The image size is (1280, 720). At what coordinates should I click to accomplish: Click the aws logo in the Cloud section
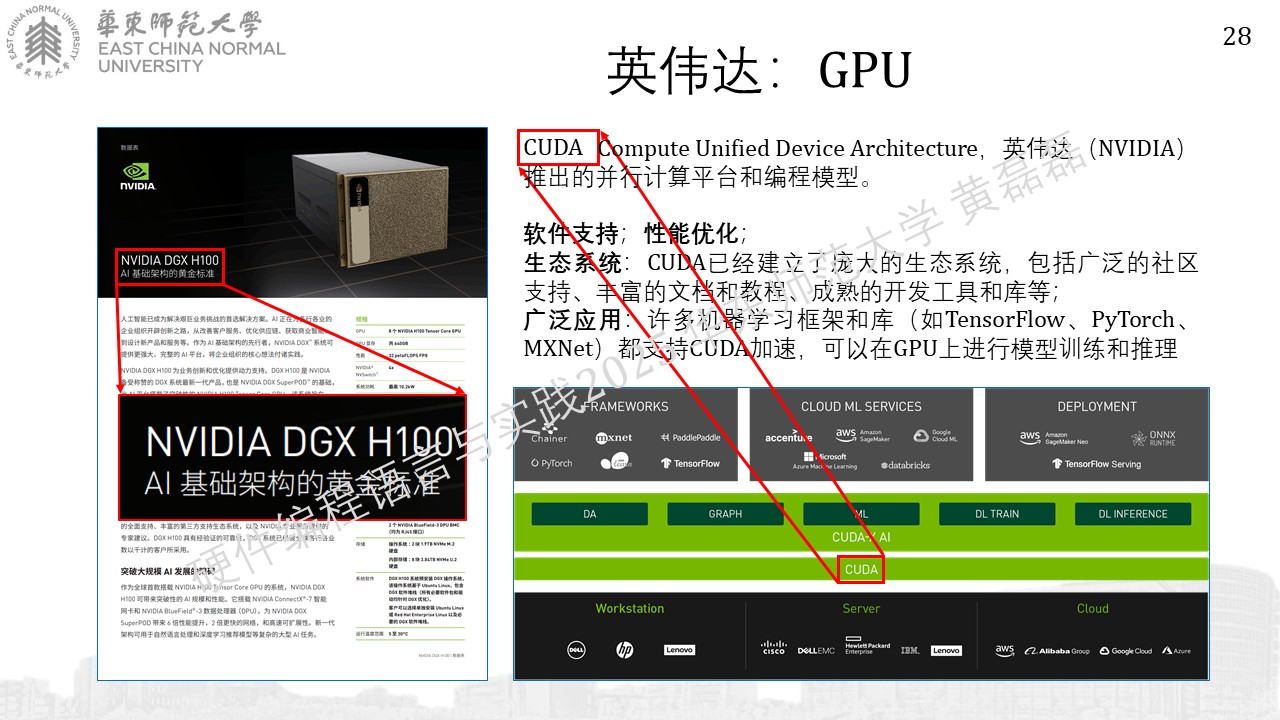coord(1004,651)
